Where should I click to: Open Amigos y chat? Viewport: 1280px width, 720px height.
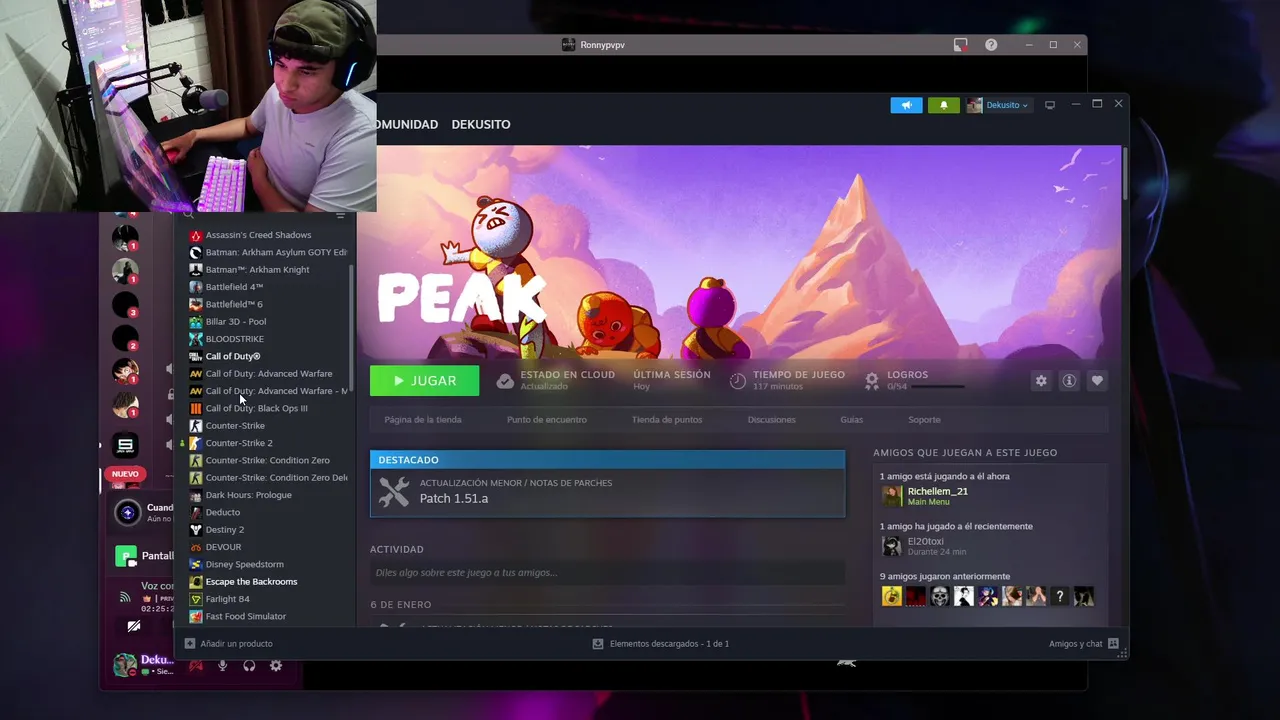click(1084, 644)
